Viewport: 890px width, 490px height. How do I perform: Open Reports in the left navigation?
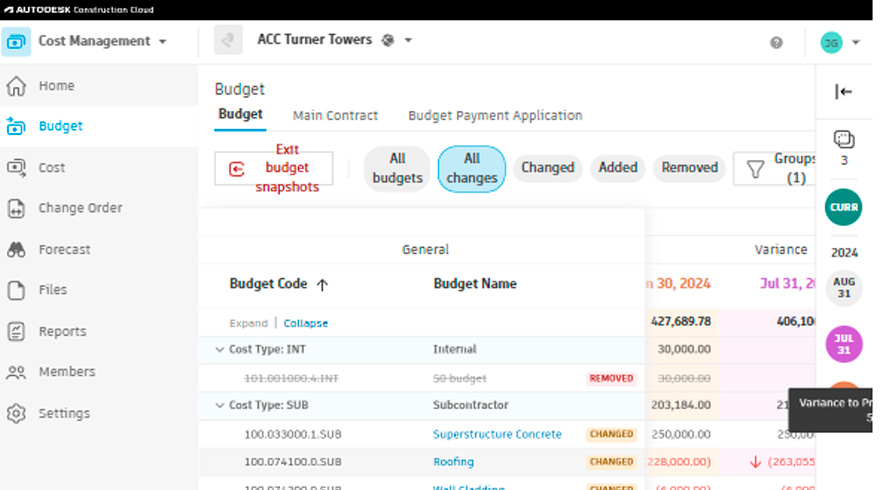click(x=62, y=331)
